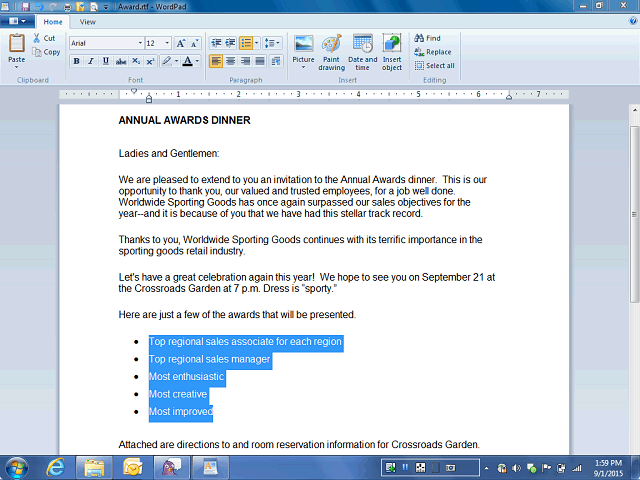This screenshot has width=640, height=480.
Task: Switch to the Home tab
Action: [x=53, y=22]
